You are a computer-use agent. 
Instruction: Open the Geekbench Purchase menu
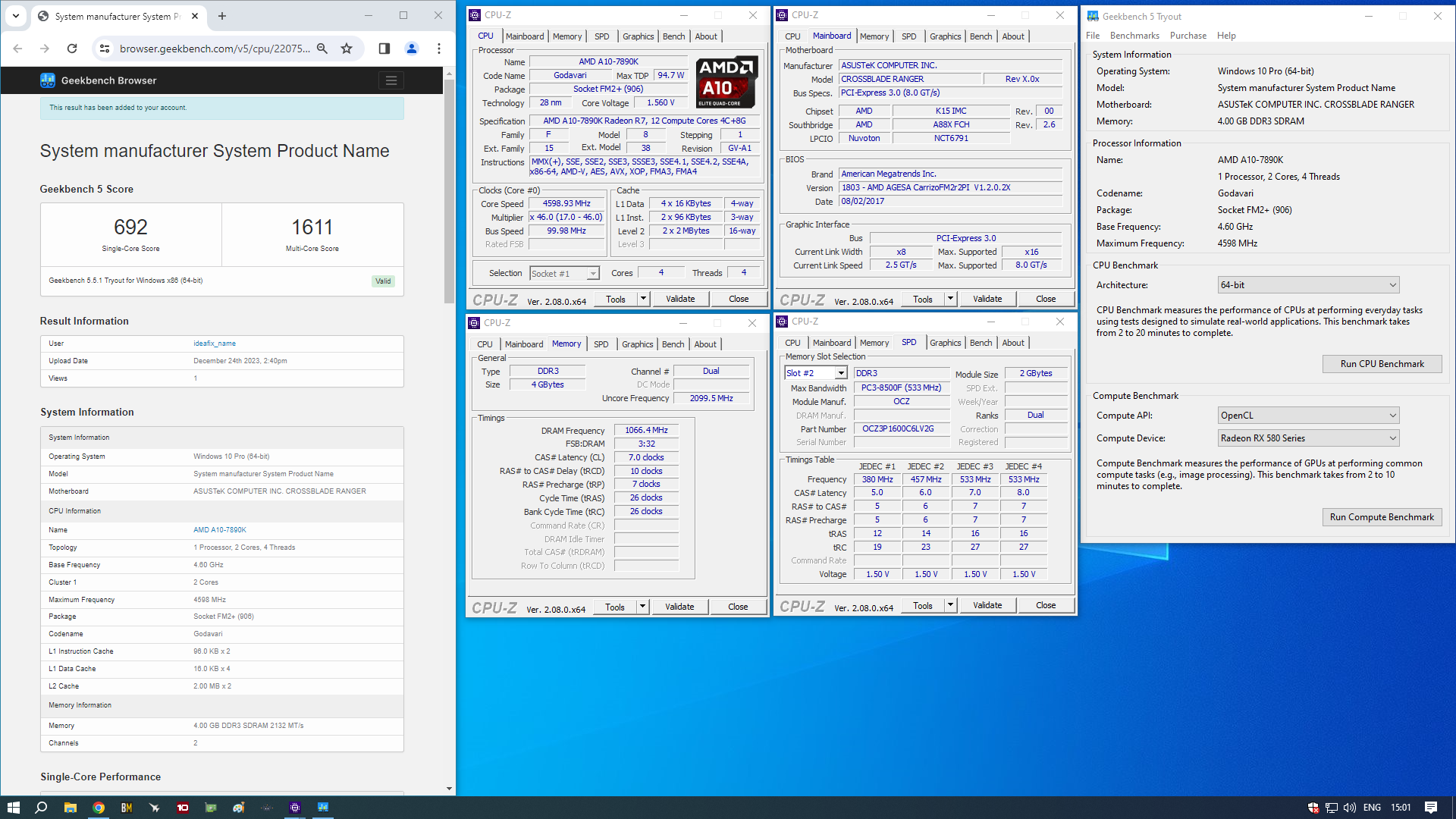coord(1188,36)
